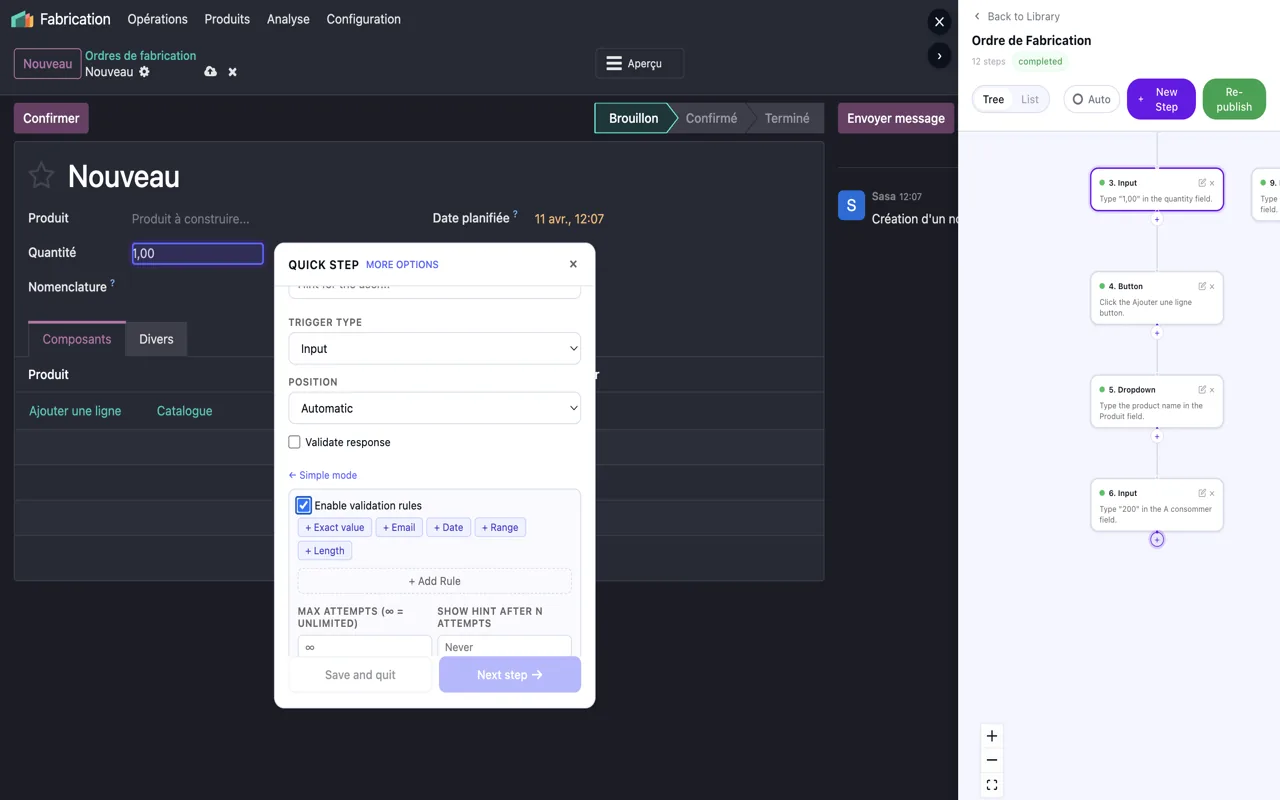Screen dimensions: 1280x800
Task: Open the Aperçu menu button
Action: click(640, 63)
